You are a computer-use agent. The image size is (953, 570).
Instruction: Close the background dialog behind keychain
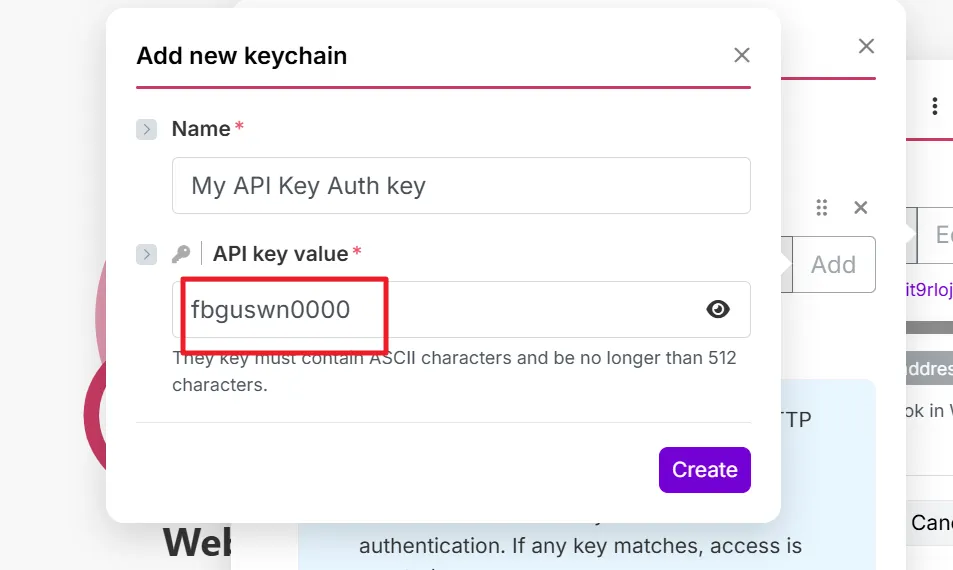pyautogui.click(x=866, y=46)
